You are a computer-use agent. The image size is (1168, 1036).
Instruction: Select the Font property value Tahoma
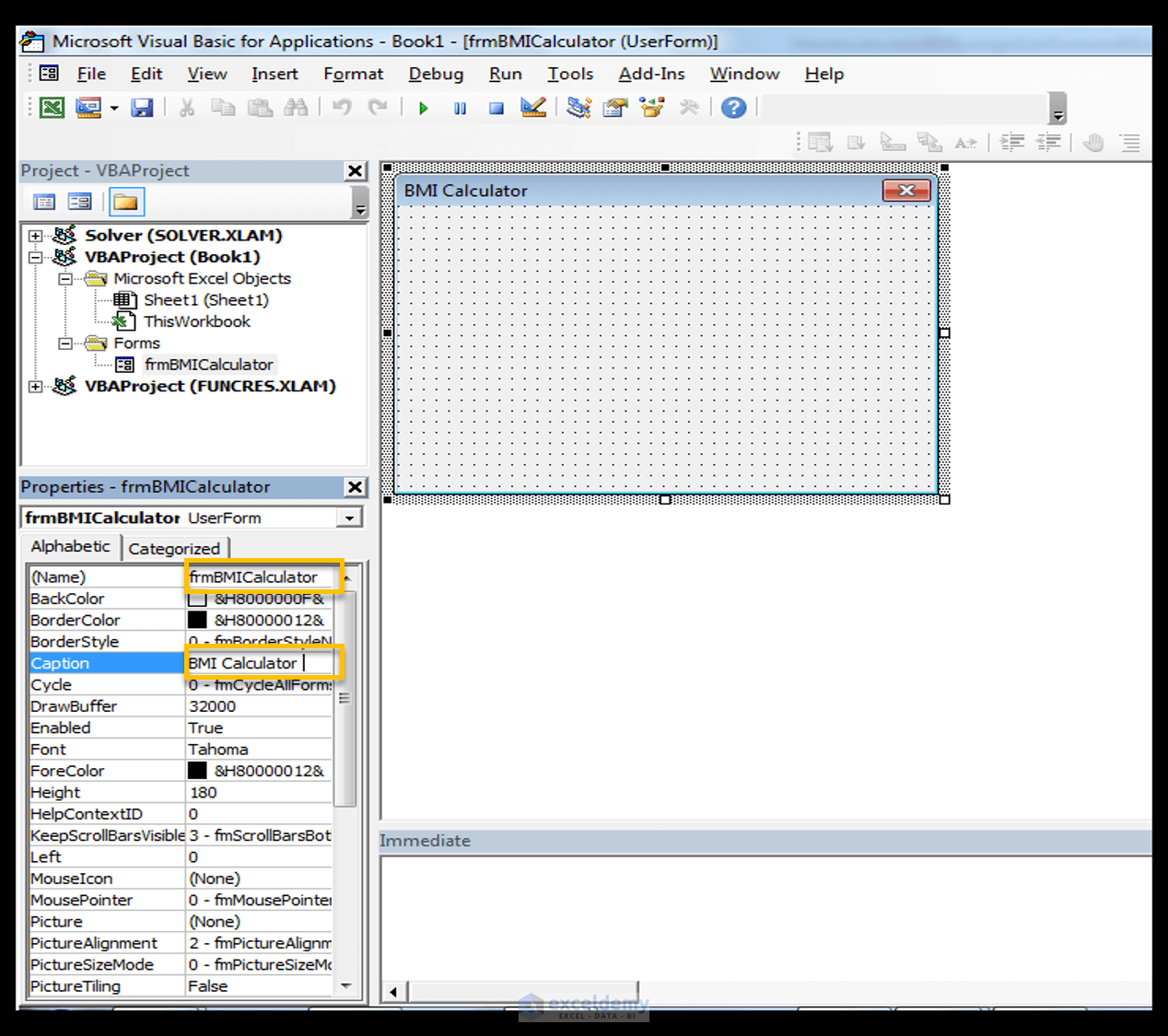259,750
